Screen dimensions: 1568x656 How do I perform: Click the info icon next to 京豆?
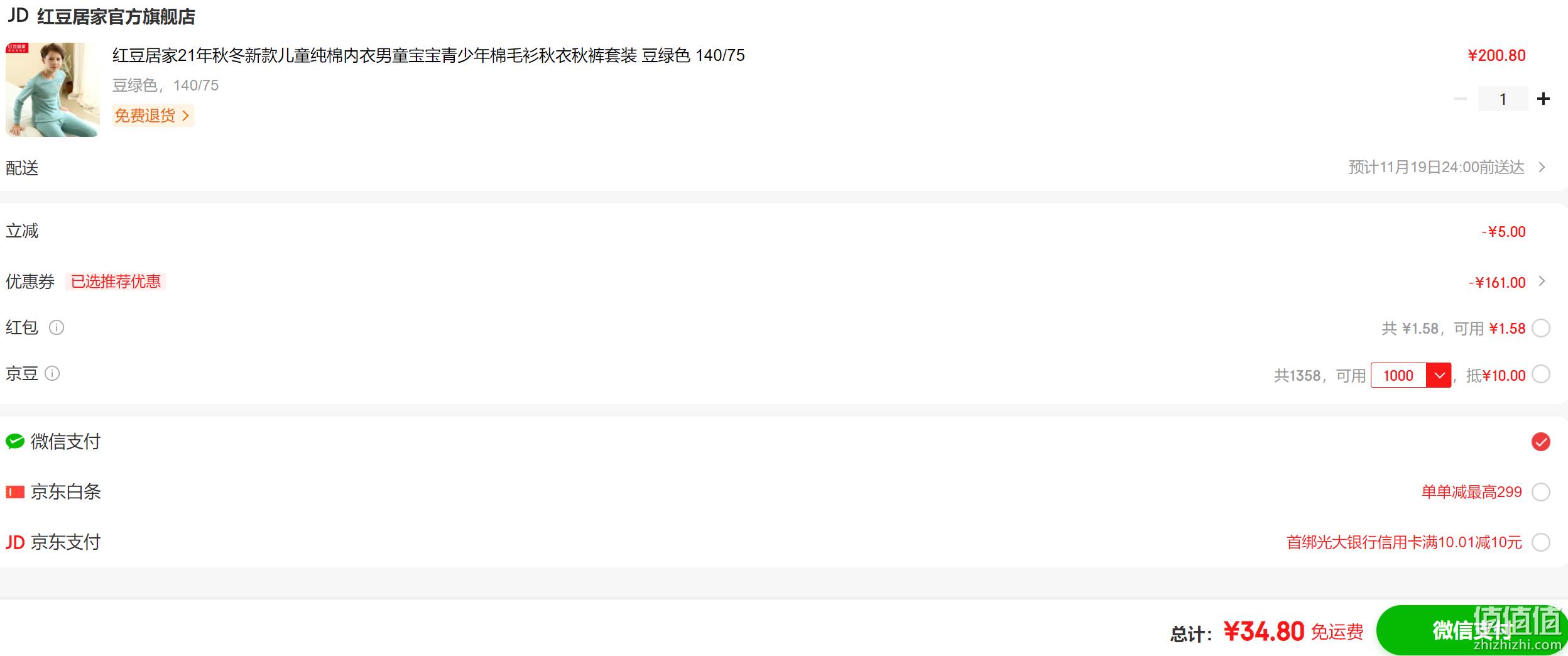tap(53, 374)
